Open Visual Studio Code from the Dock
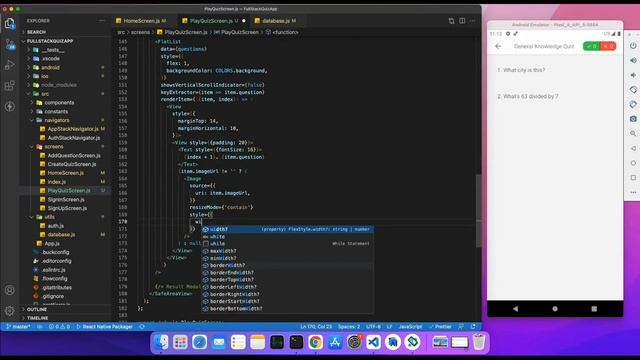The image size is (640, 360). (x=373, y=342)
